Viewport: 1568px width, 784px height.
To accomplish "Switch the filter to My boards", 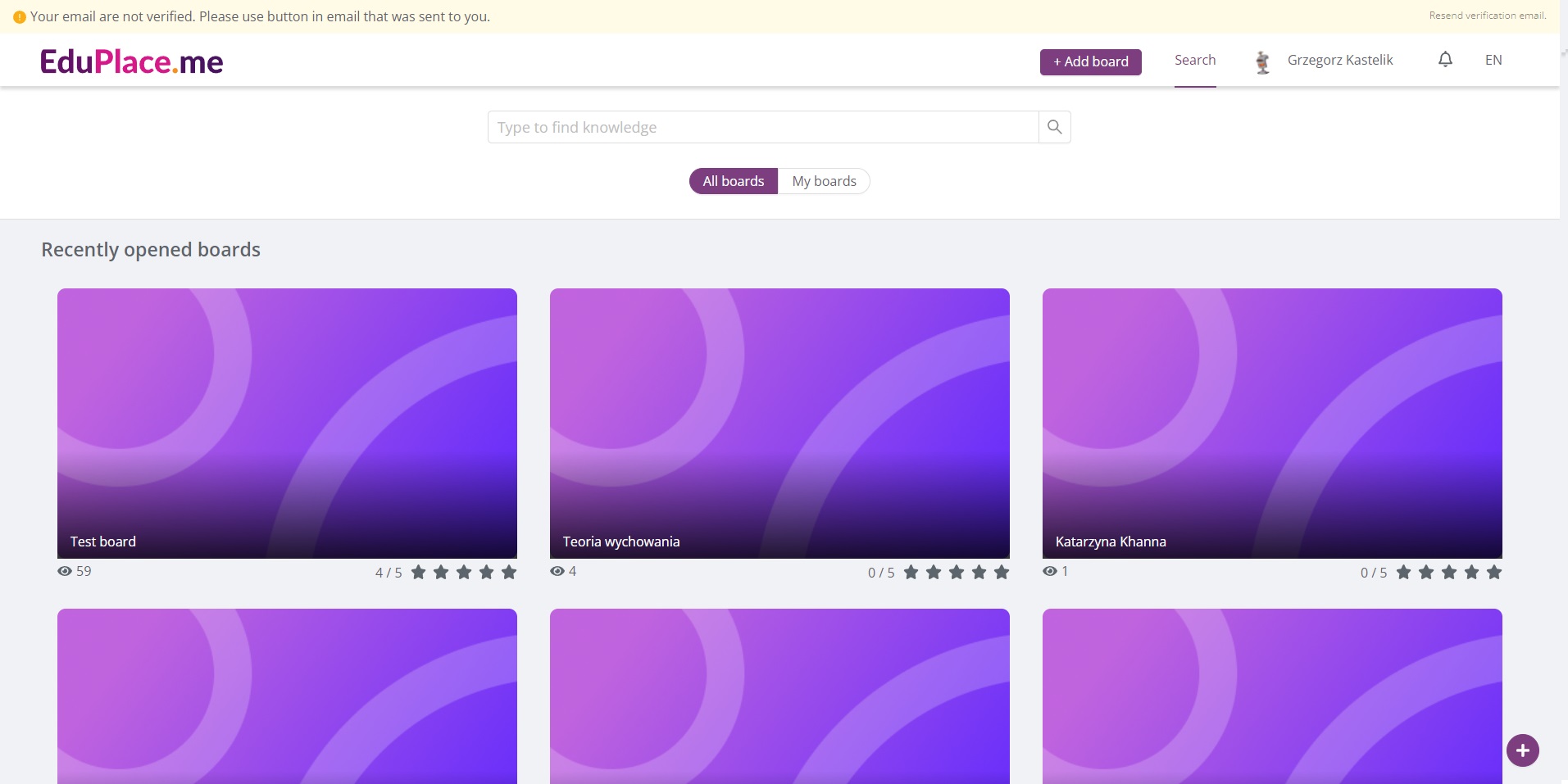I will 824,181.
